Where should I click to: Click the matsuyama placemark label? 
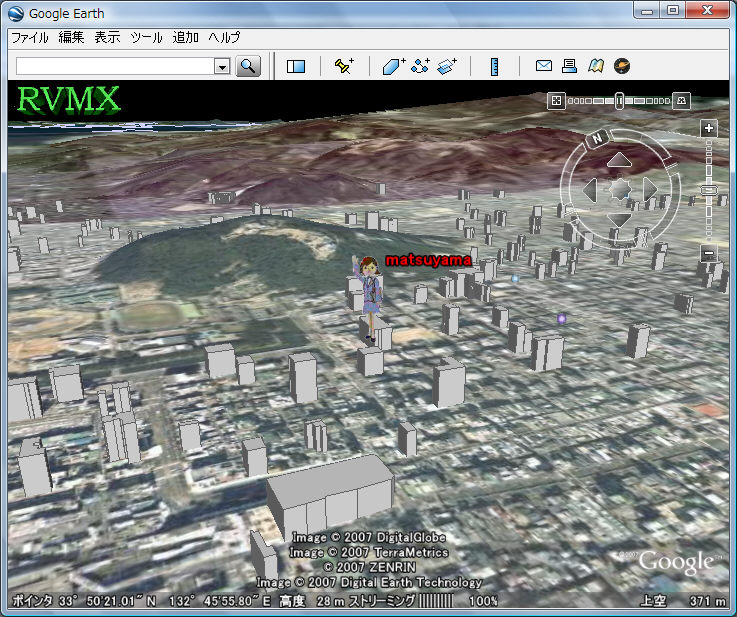pos(427,260)
